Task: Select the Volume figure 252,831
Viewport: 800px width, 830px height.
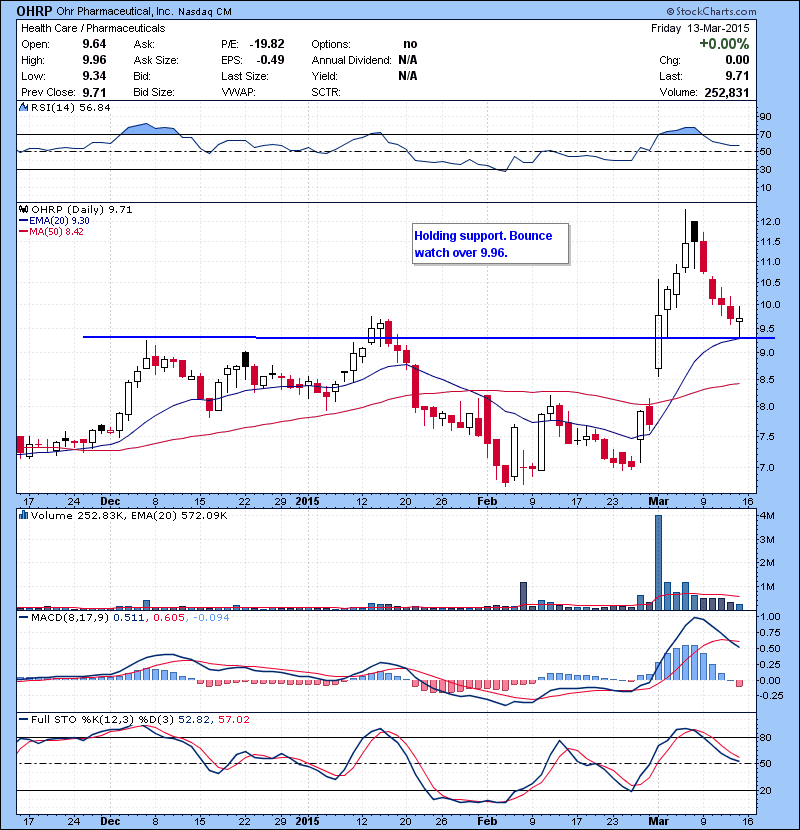Action: coord(727,93)
